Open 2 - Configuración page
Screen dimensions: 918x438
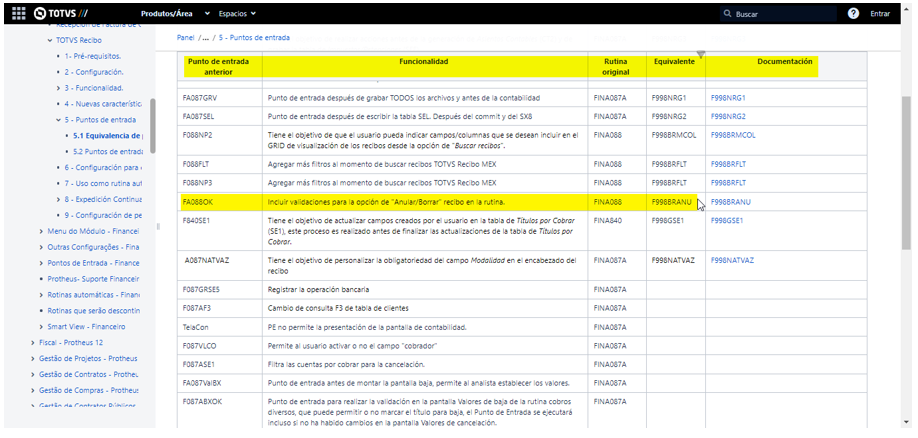(x=94, y=72)
